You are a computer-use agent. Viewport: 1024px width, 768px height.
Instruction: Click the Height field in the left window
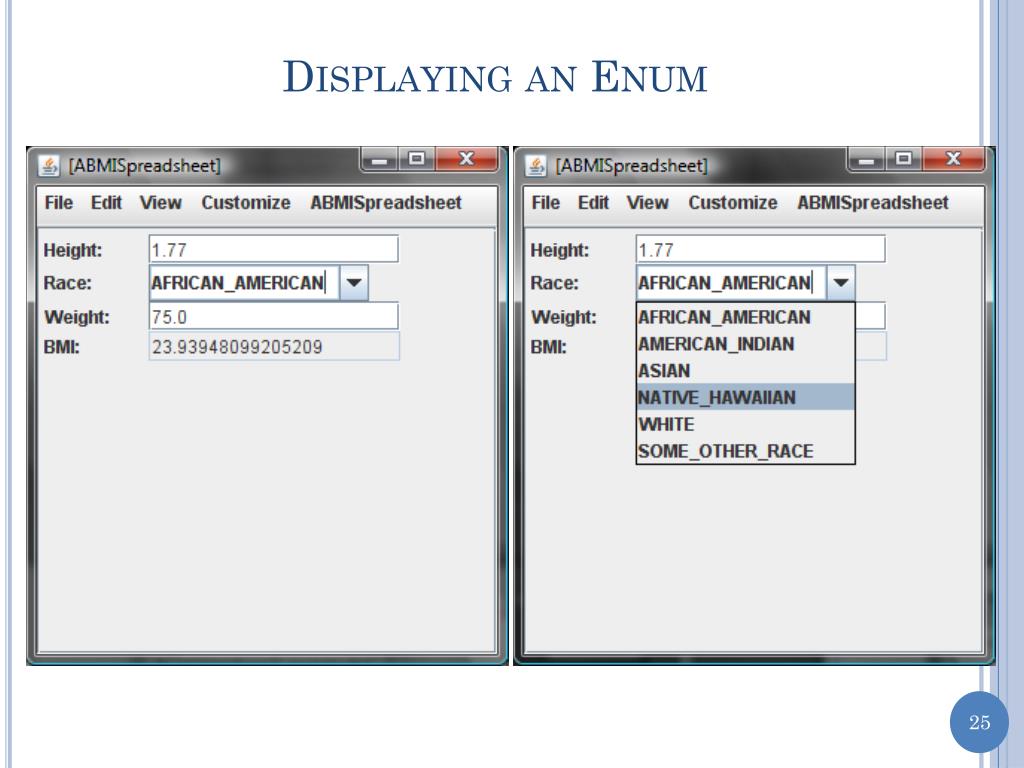tap(274, 249)
